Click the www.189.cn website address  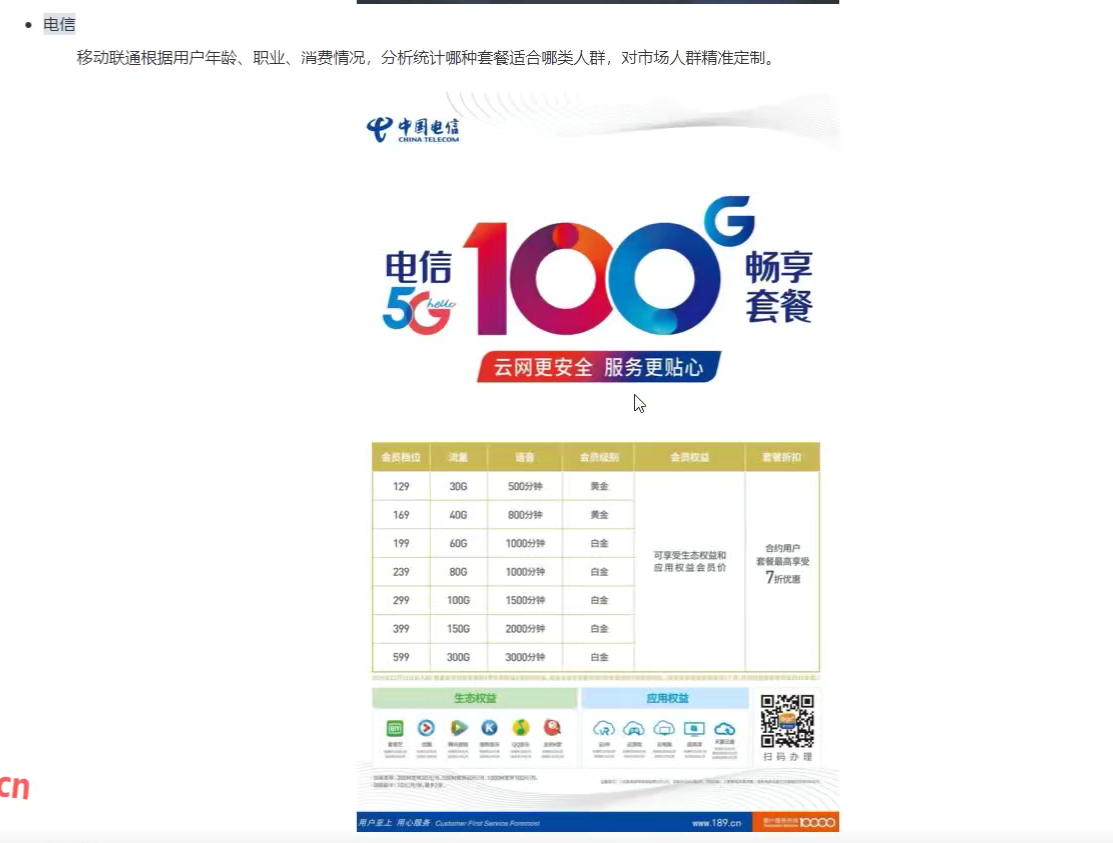tap(716, 823)
